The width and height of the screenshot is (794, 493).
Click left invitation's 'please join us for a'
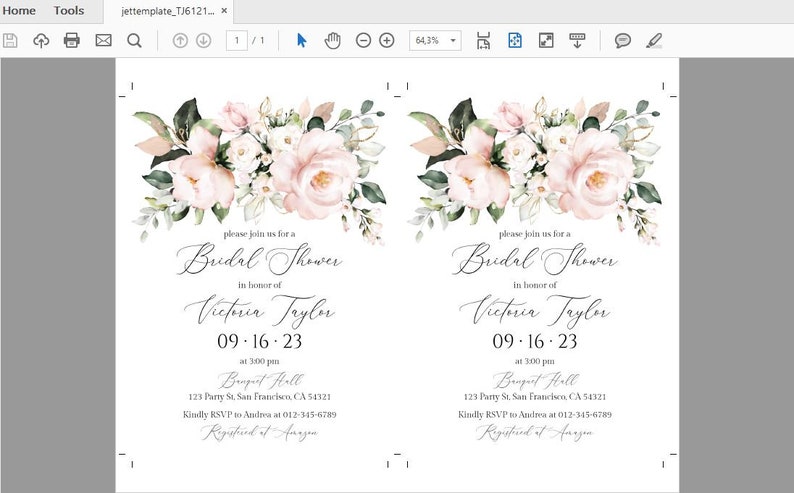(x=259, y=234)
